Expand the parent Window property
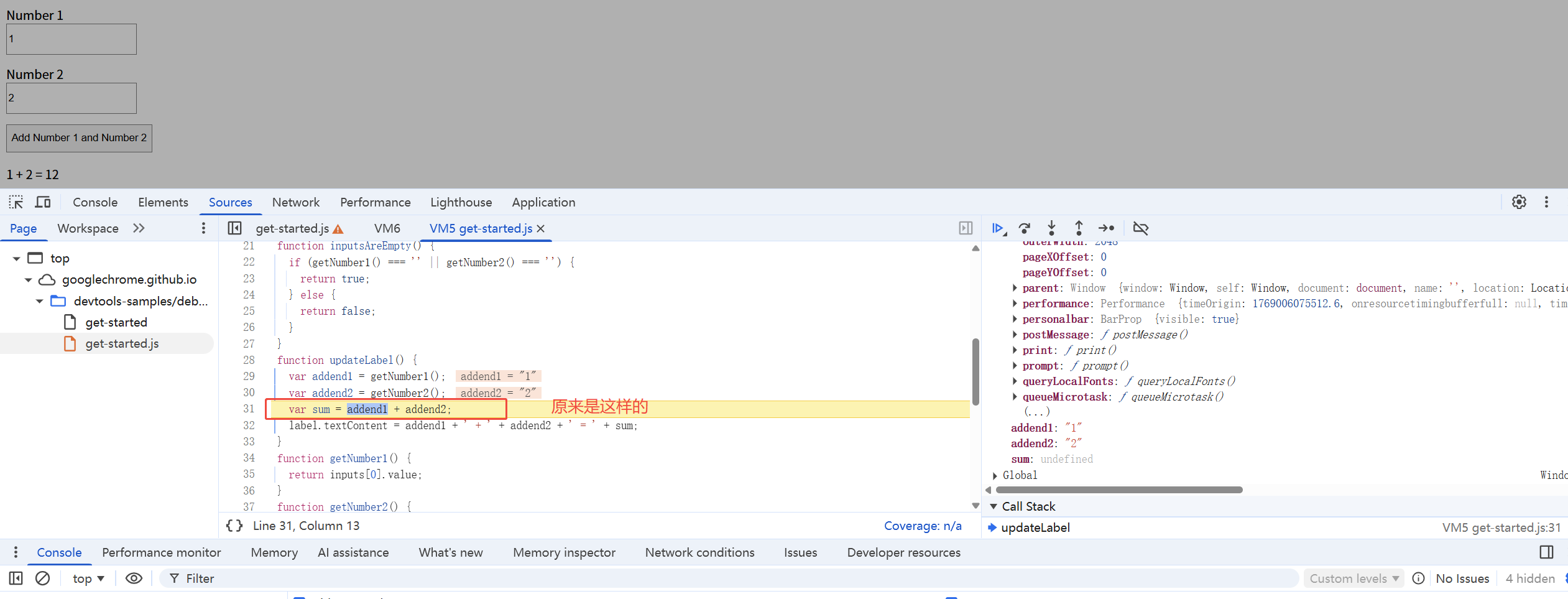The width and height of the screenshot is (1568, 599). (1015, 288)
